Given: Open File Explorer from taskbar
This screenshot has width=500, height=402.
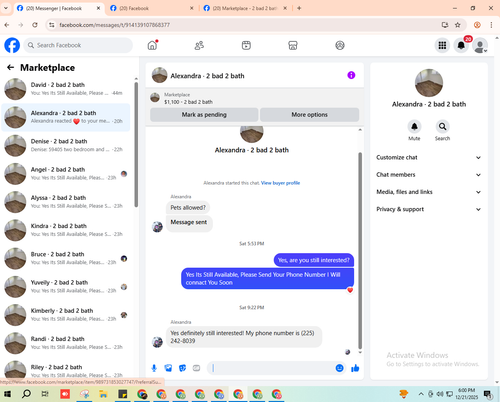Looking at the screenshot, I should (x=103, y=394).
